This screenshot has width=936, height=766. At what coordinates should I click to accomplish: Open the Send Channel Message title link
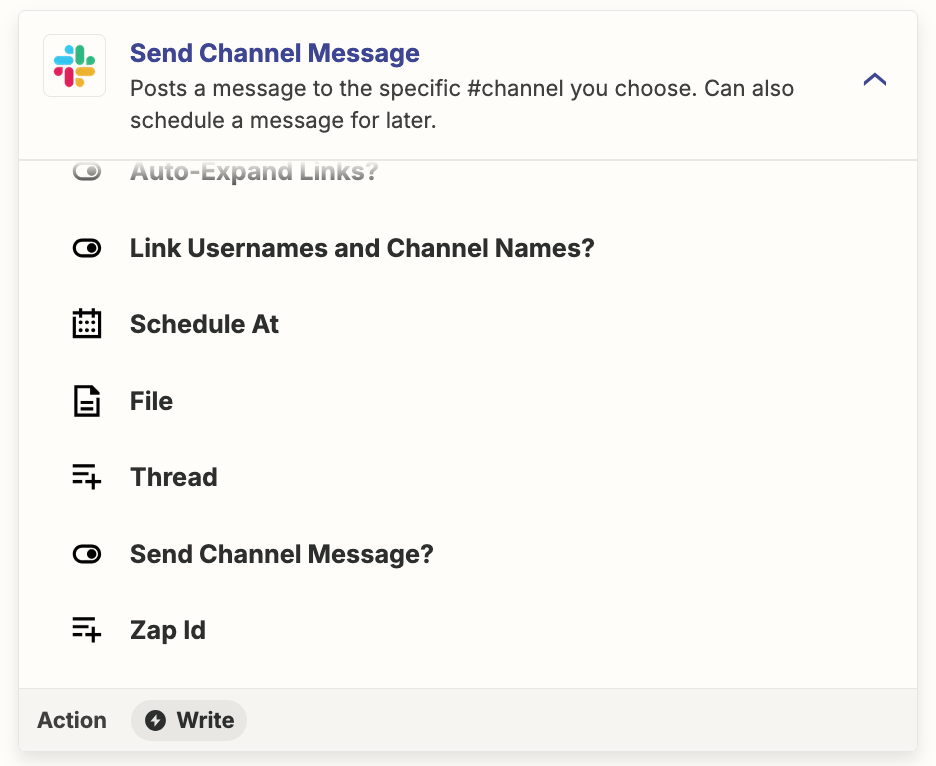point(275,53)
